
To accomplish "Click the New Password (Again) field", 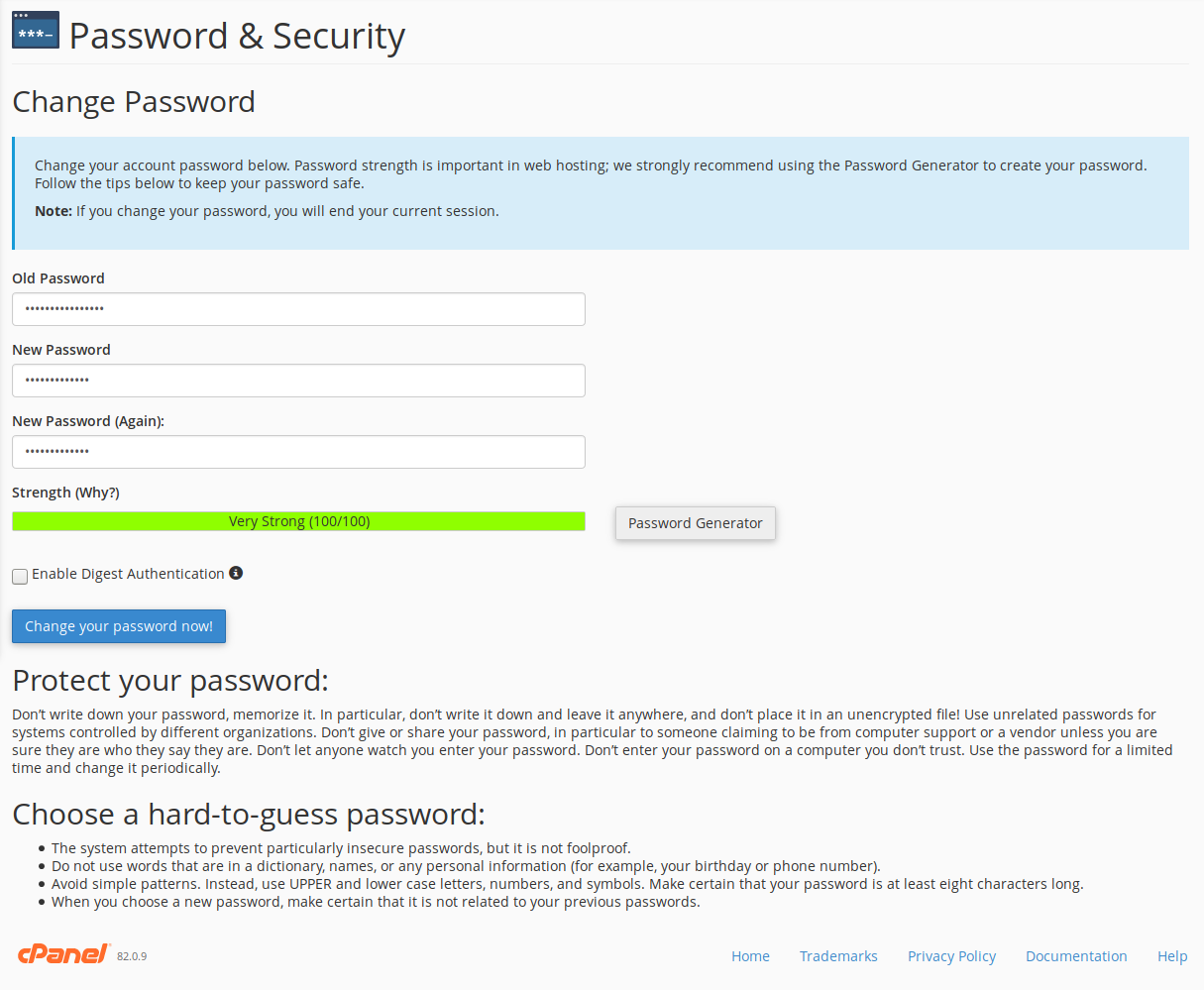I will 298,452.
